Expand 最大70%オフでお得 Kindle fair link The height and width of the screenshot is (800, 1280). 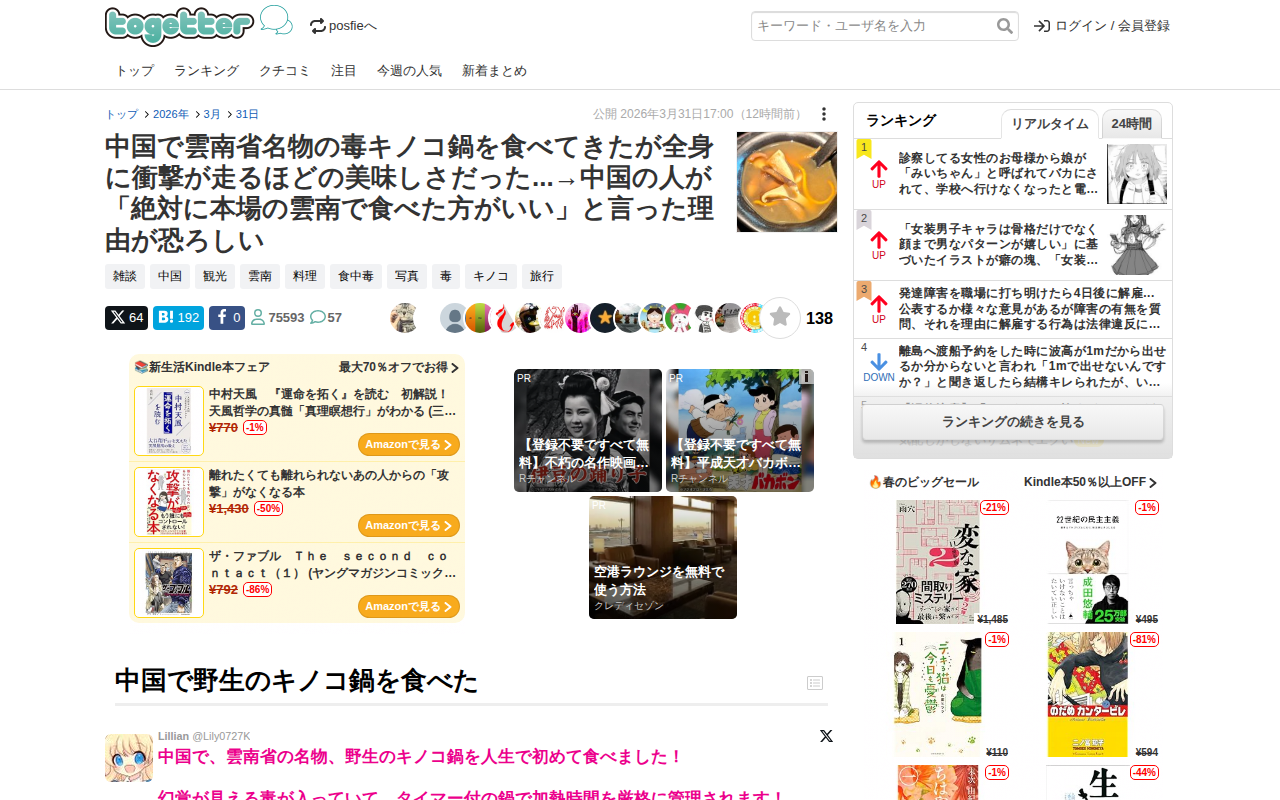coord(399,367)
